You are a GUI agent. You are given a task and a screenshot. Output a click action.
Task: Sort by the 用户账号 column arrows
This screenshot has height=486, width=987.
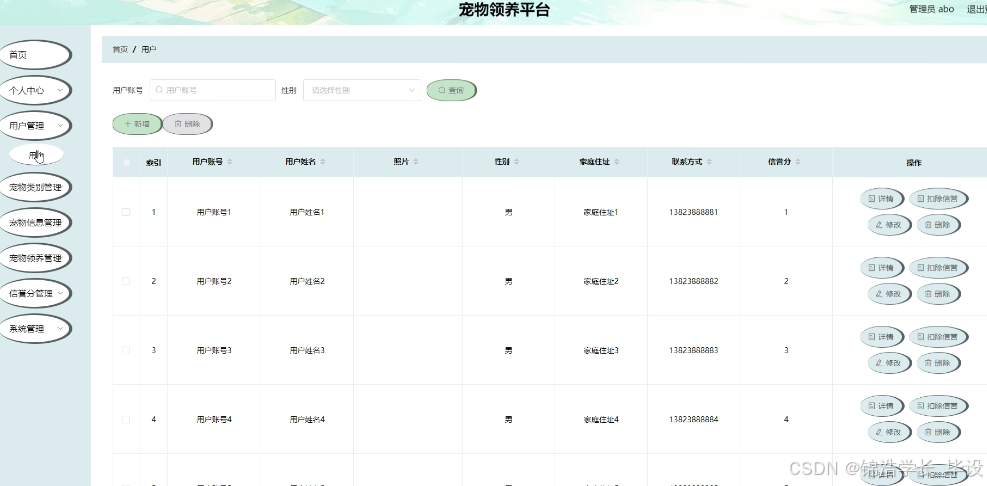230,162
